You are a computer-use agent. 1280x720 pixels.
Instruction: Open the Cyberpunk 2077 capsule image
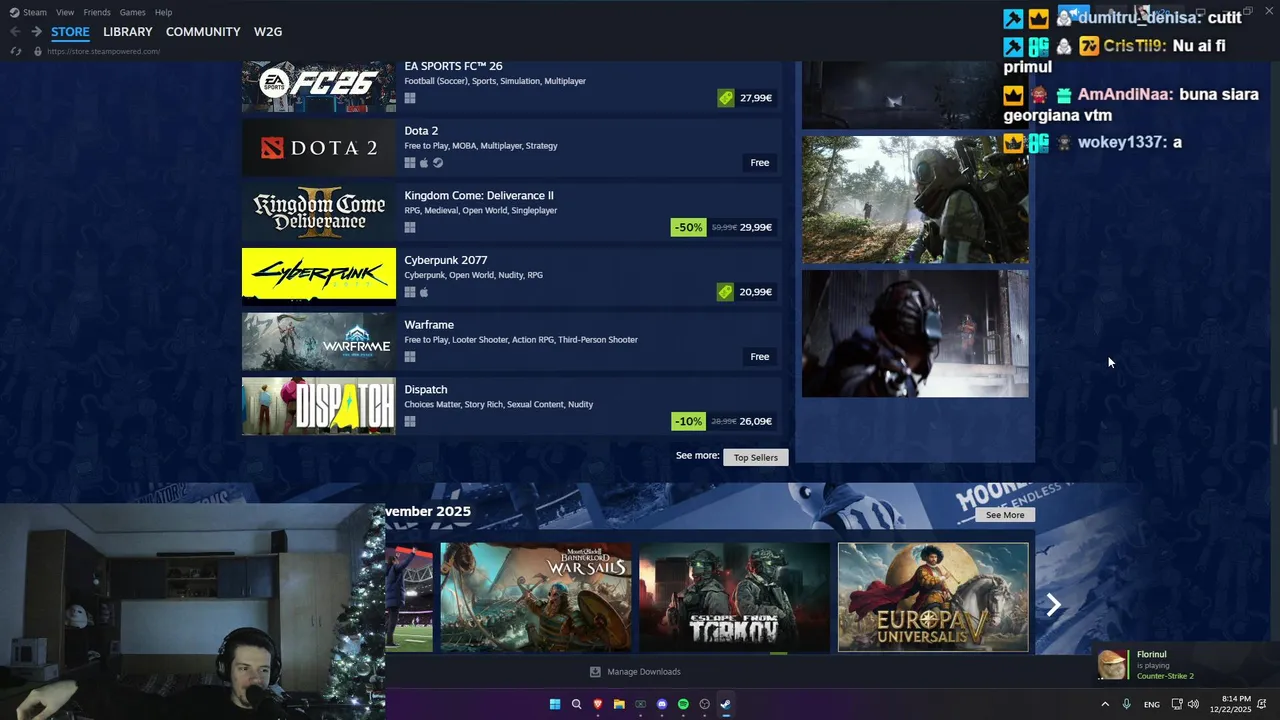coord(319,277)
